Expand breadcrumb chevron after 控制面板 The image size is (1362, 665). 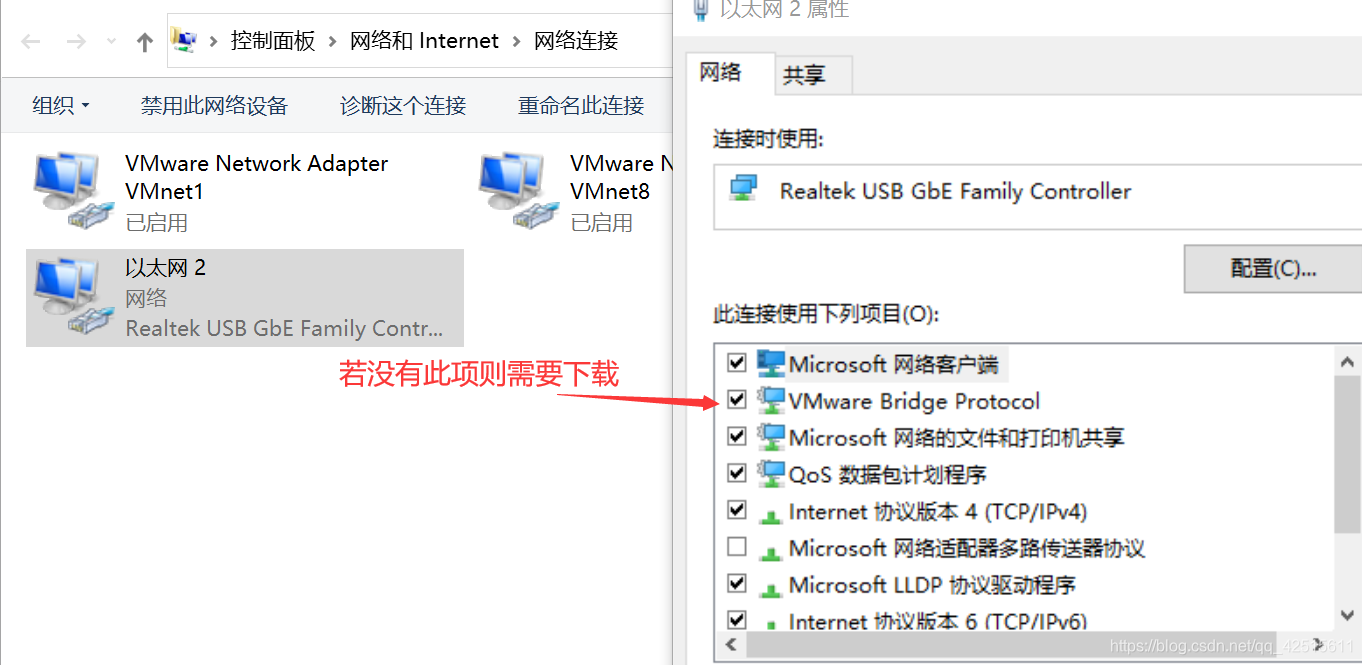[333, 41]
